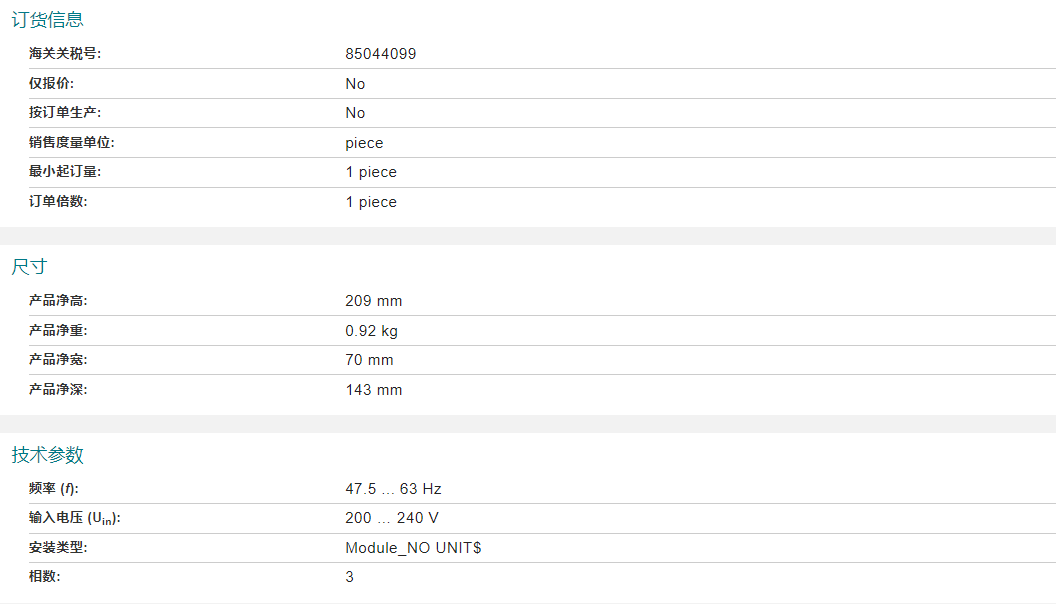Viewport: 1056px width, 604px height.
Task: Click the 频率 (f) label
Action: [x=53, y=489]
